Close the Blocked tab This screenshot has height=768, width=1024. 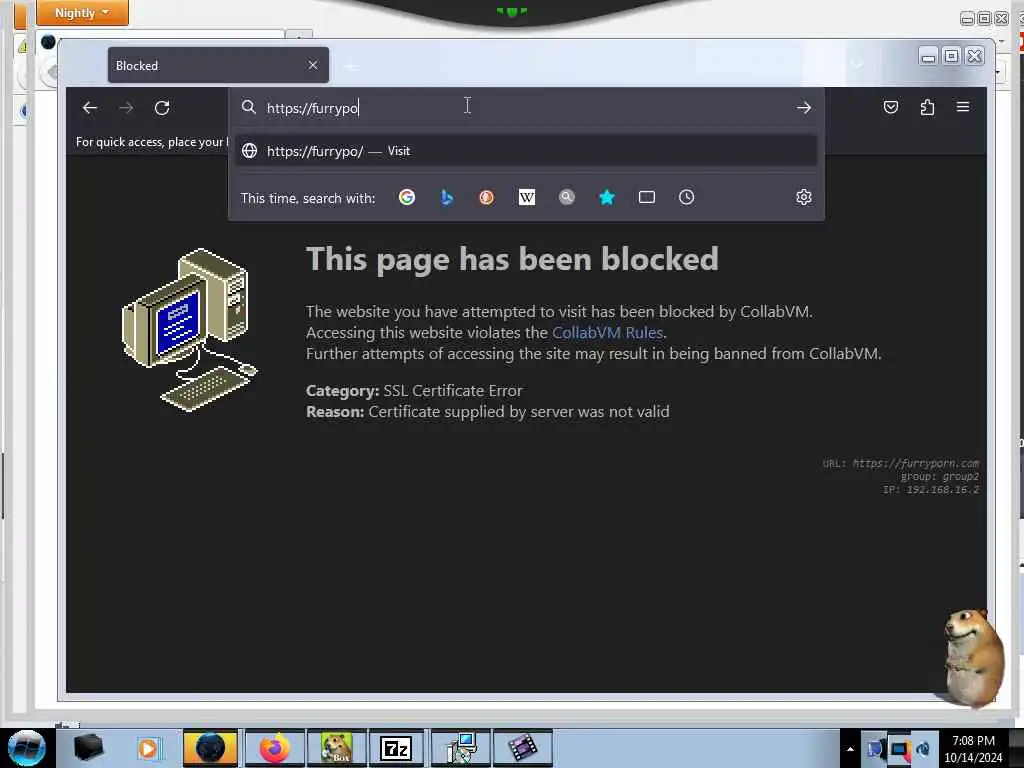pos(313,65)
